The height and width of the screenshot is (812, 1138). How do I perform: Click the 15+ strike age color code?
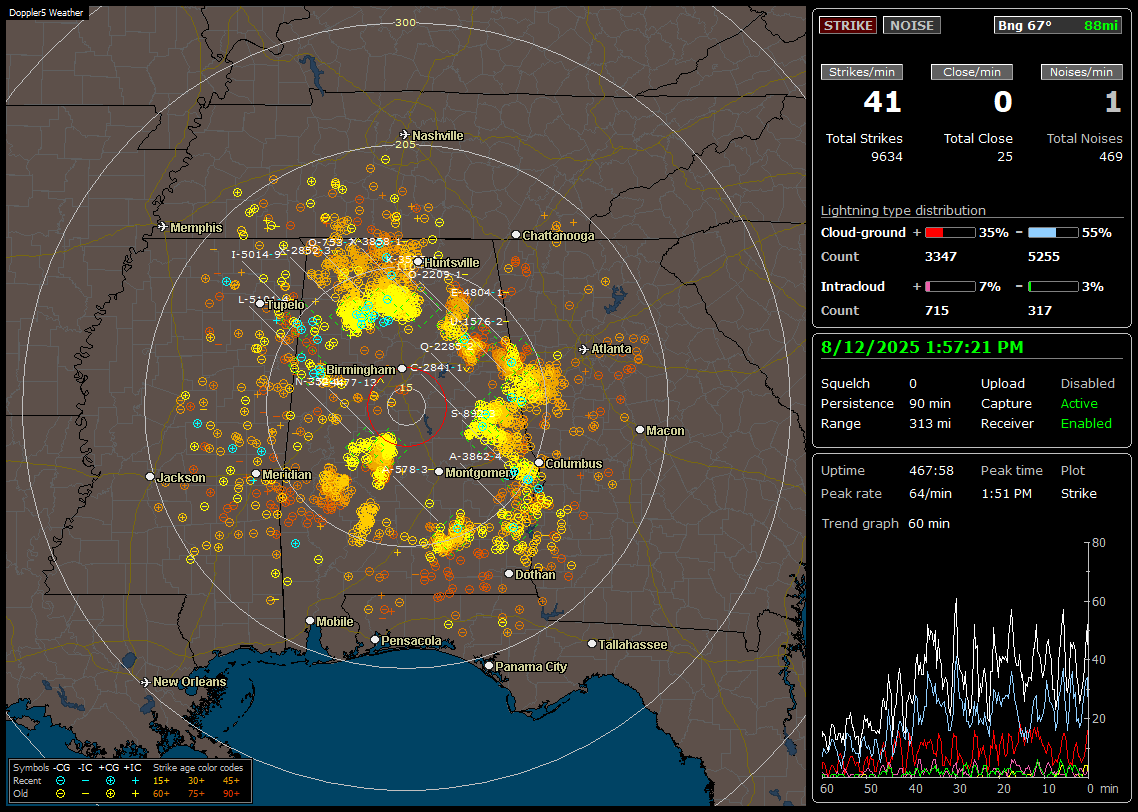[161, 781]
